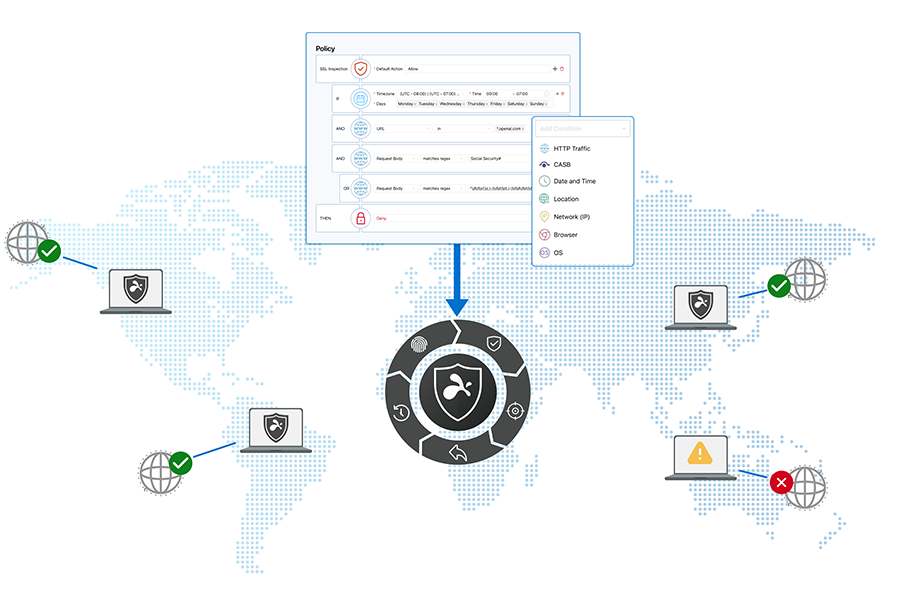Click the laptop showing a warning triangle
Image resolution: width=900 pixels, height=600 pixels.
click(701, 457)
